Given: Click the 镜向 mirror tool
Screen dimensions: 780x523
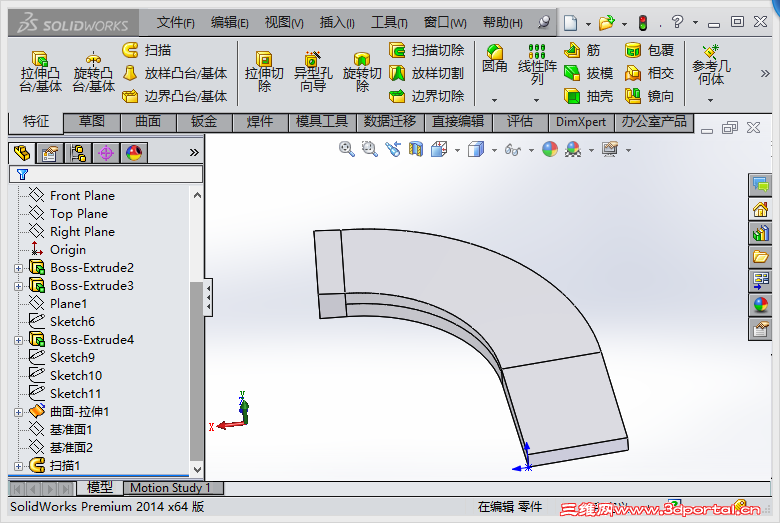Looking at the screenshot, I should [x=649, y=96].
